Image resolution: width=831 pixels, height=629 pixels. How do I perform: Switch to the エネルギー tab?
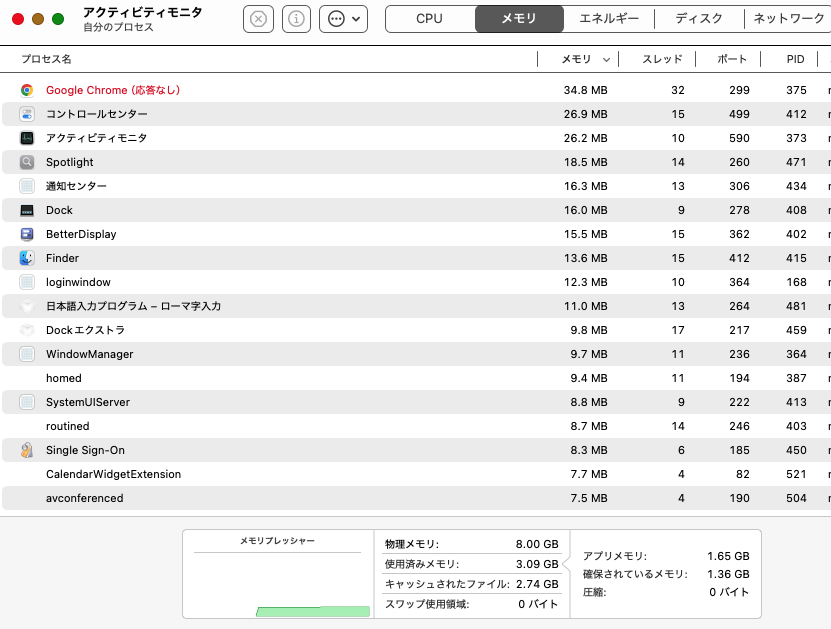pyautogui.click(x=609, y=19)
